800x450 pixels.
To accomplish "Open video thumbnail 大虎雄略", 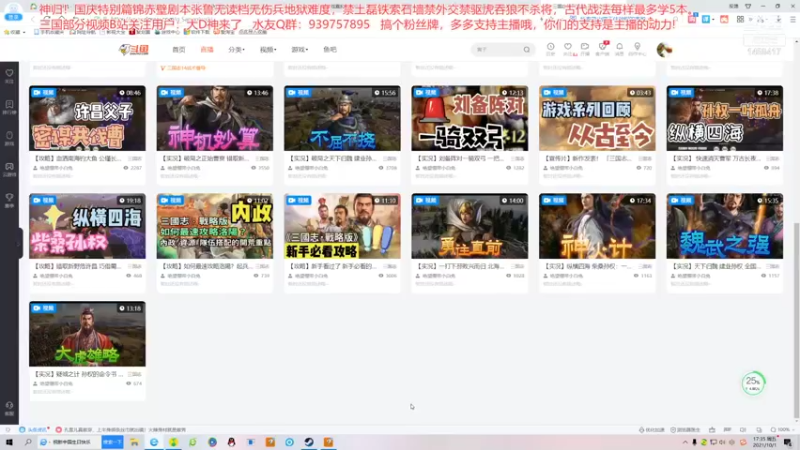I will pyautogui.click(x=87, y=334).
